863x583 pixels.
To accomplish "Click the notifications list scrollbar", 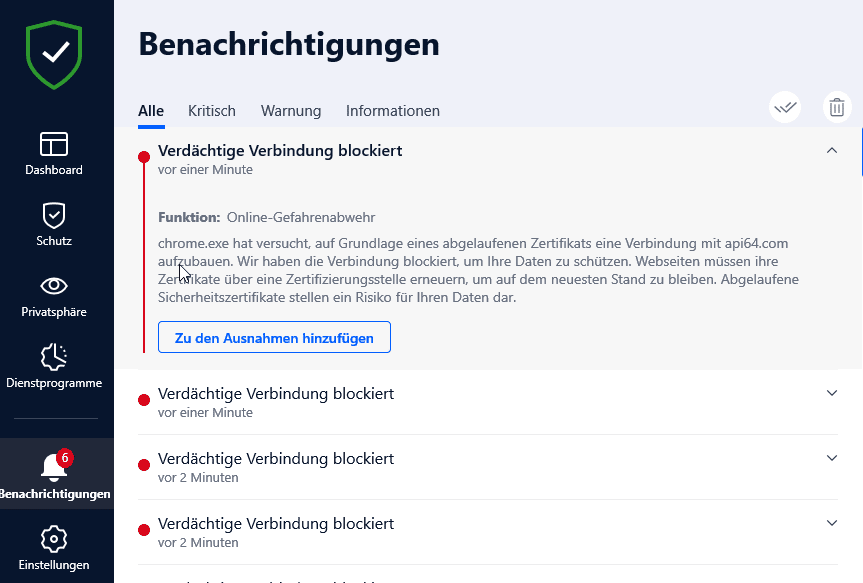I will pos(860,150).
